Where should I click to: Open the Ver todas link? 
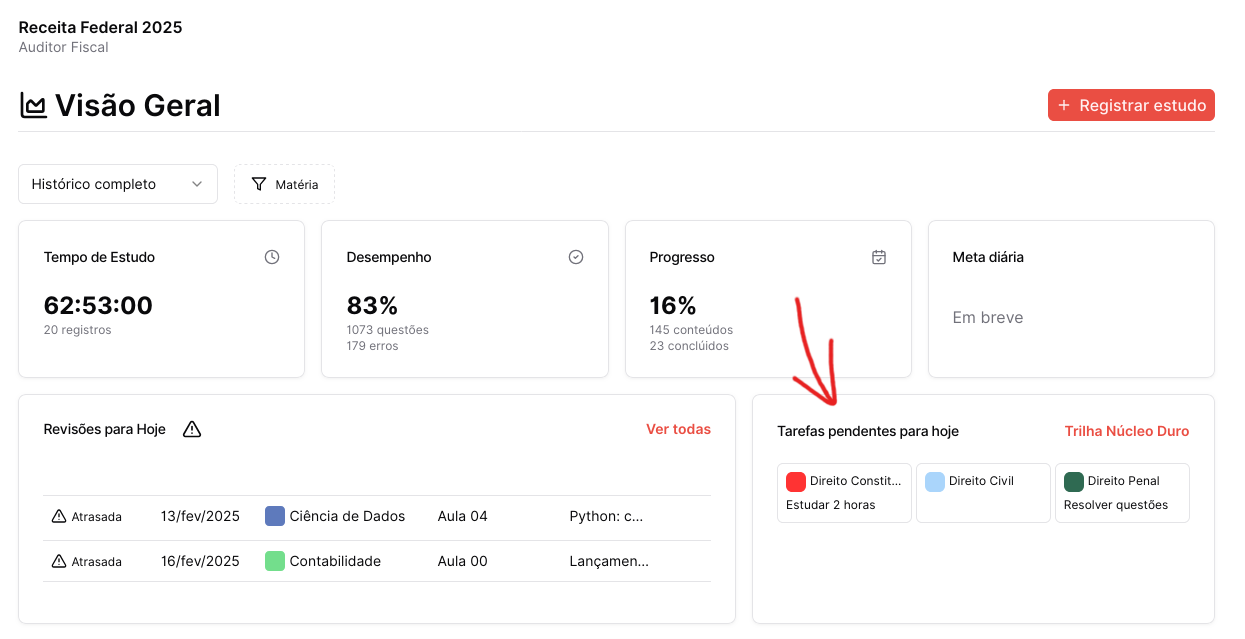[x=678, y=429]
